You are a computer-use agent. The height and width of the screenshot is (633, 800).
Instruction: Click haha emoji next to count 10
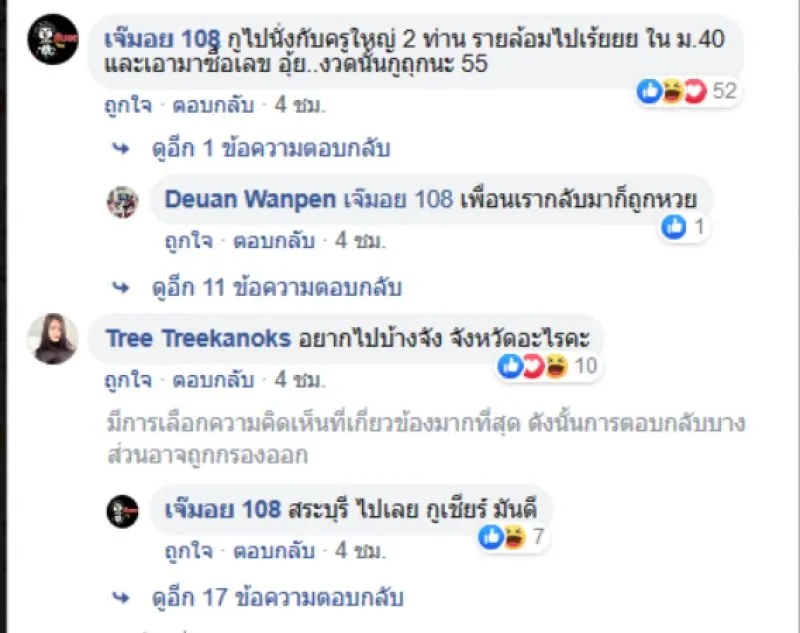pyautogui.click(x=556, y=366)
